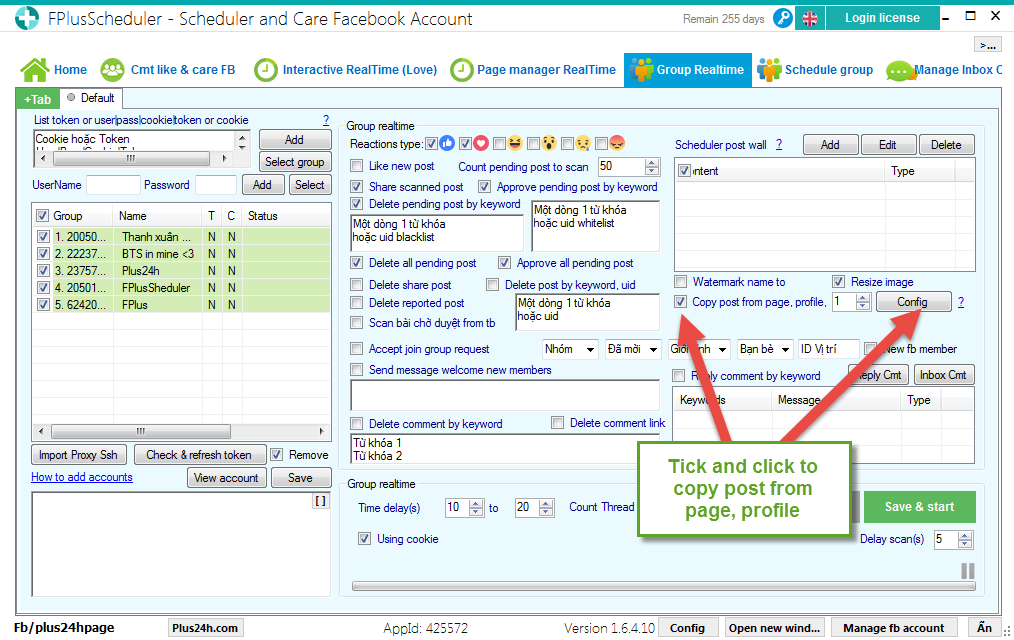Switch to the Group Realtime tab
Image resolution: width=1014 pixels, height=640 pixels.
click(x=688, y=70)
